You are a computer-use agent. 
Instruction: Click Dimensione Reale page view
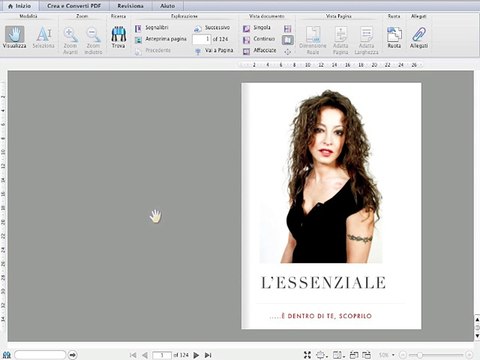pyautogui.click(x=313, y=40)
